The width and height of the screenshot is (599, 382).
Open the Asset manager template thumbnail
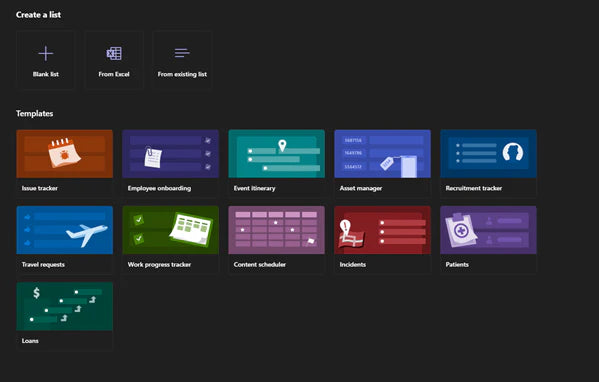(382, 154)
